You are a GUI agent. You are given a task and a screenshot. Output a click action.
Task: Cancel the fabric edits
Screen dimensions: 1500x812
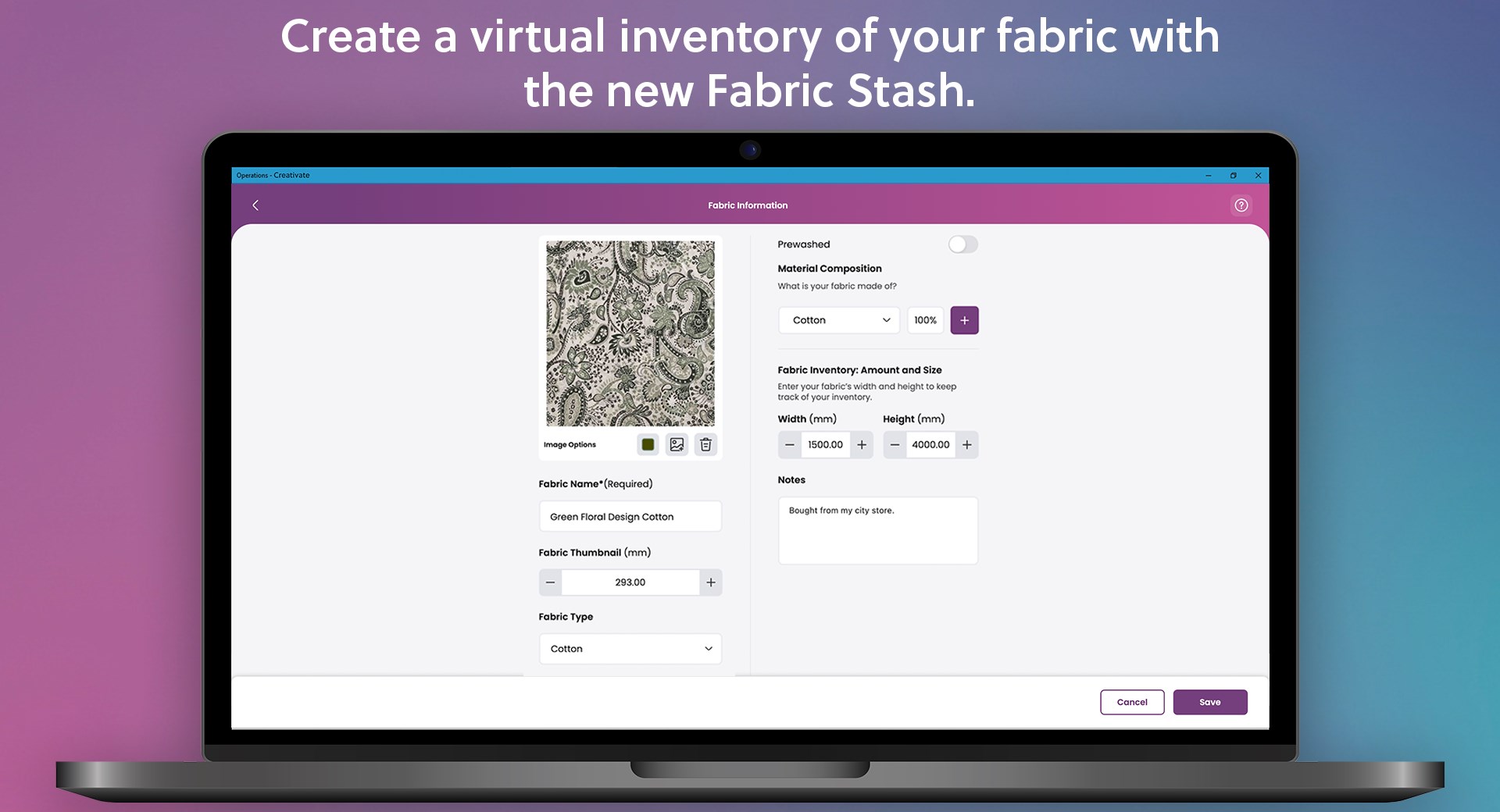(x=1132, y=702)
